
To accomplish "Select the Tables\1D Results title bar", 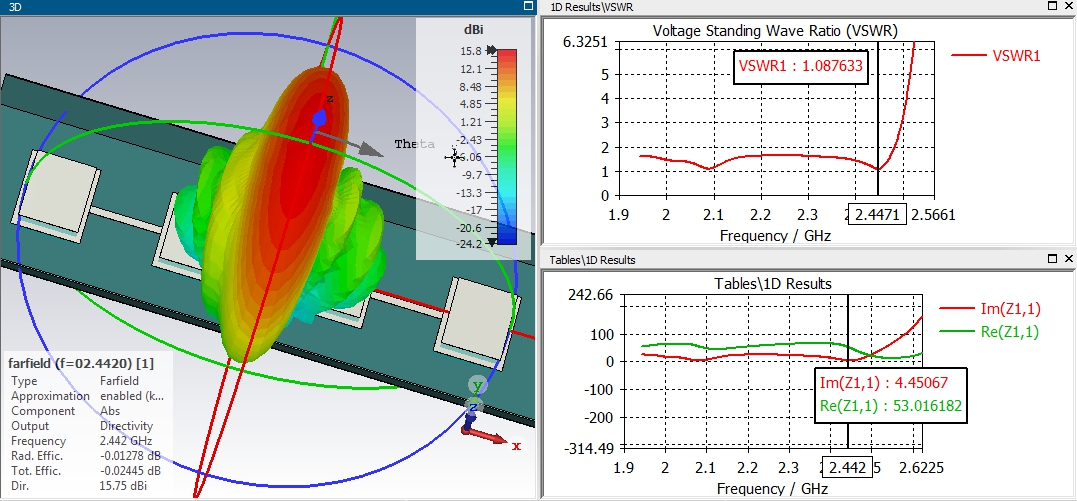I will (x=809, y=260).
